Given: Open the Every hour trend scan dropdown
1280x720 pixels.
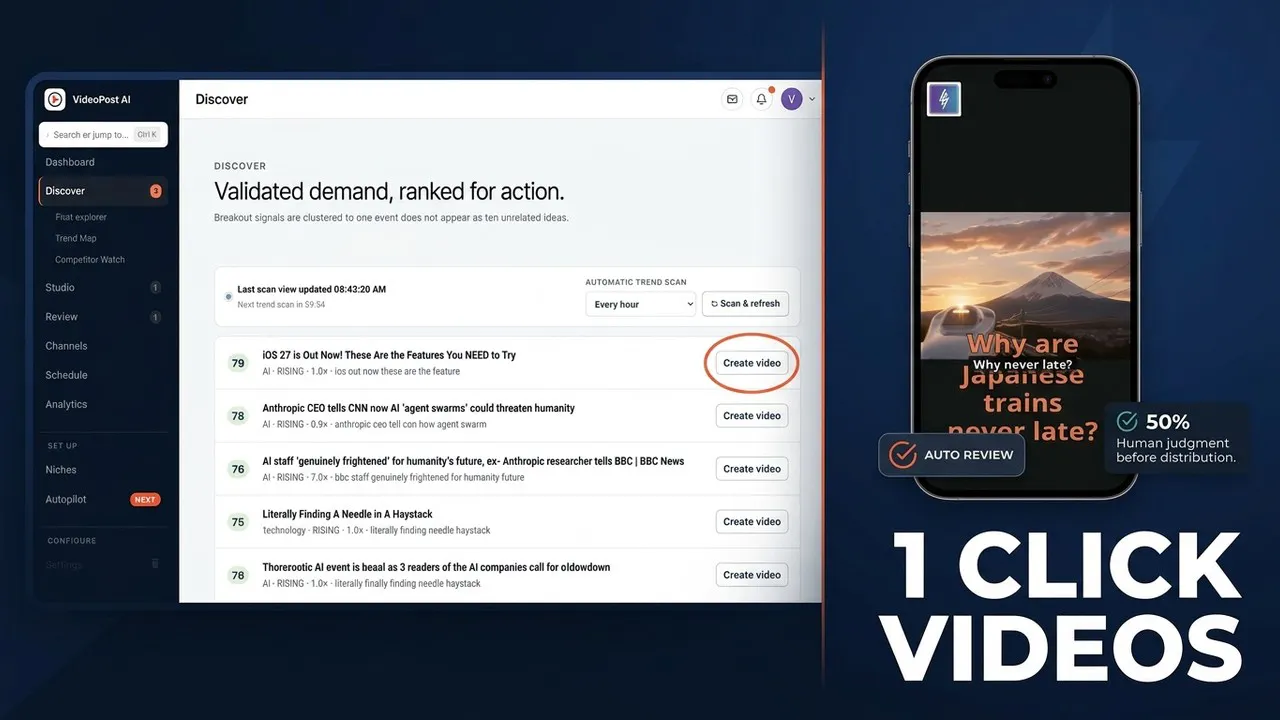Looking at the screenshot, I should coord(640,304).
